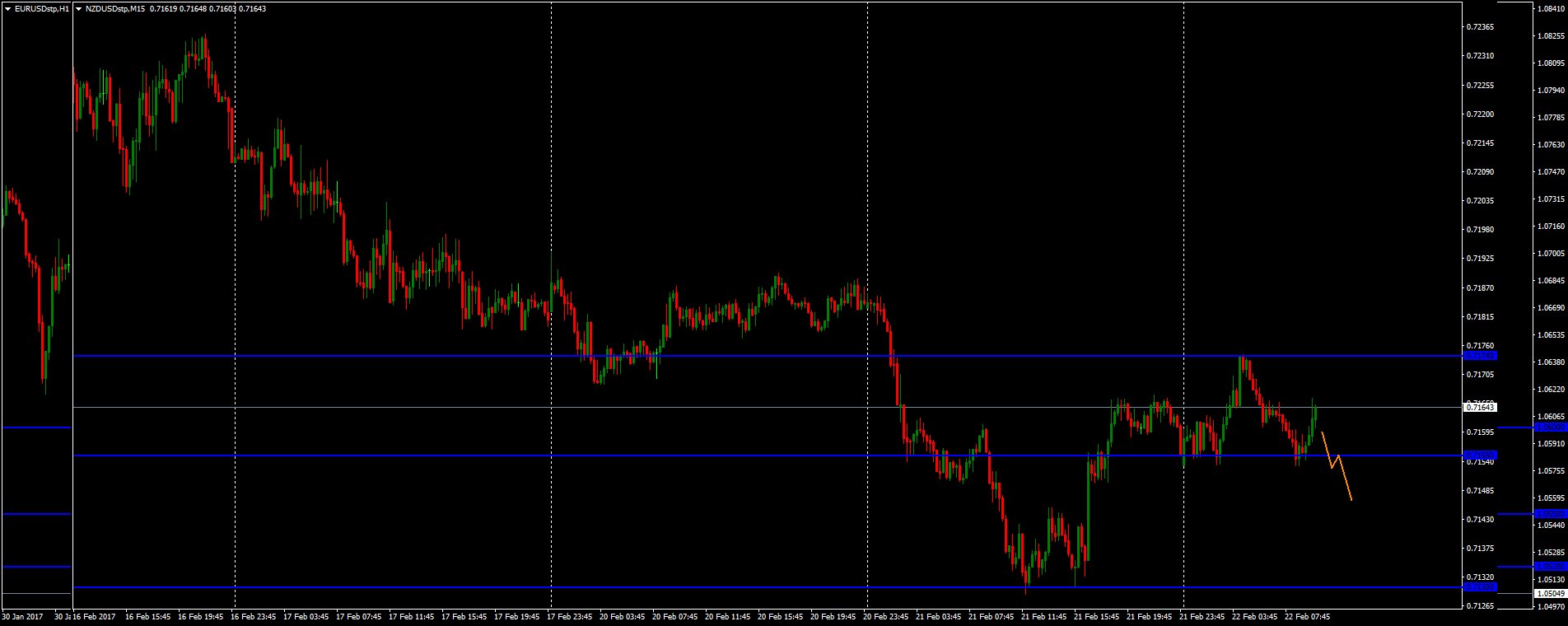Click the 1.06535 EURUSD axis label
This screenshot has width=1568, height=626.
1551,335
